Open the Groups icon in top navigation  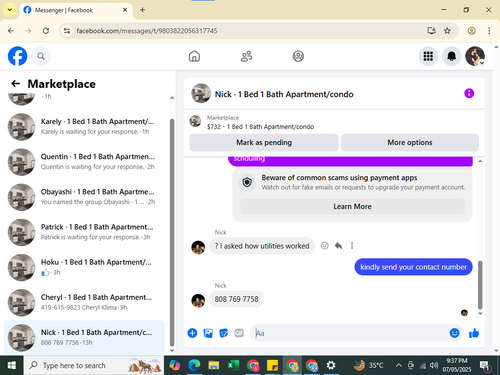point(298,56)
